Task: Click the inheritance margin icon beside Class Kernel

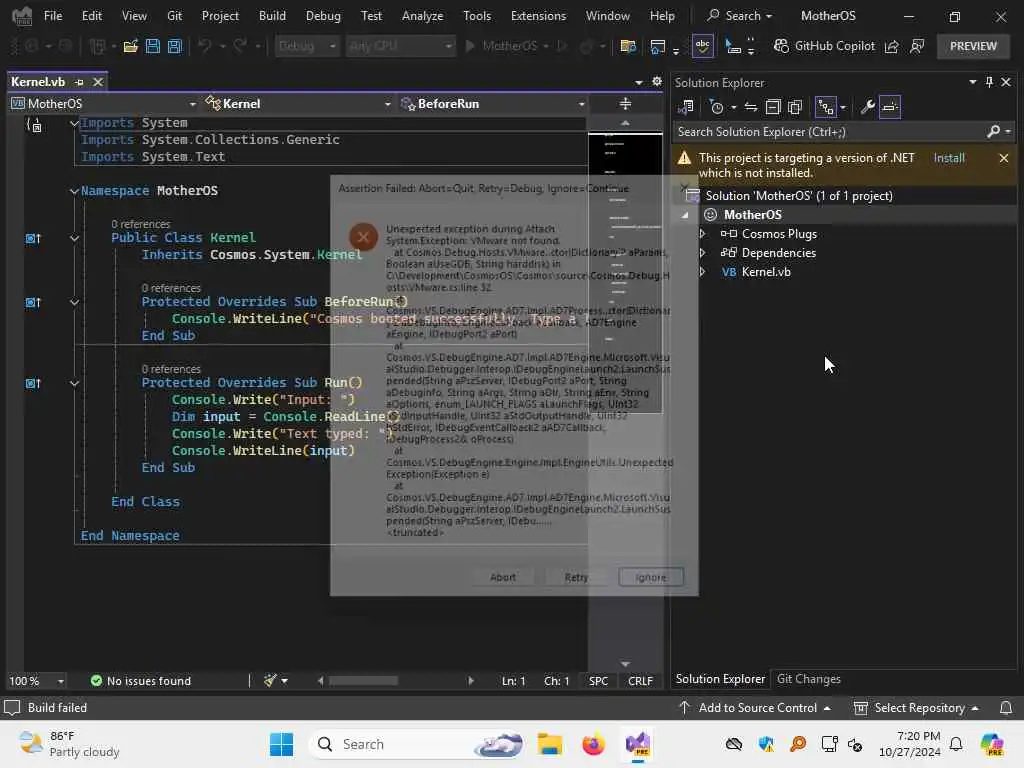Action: (33, 238)
